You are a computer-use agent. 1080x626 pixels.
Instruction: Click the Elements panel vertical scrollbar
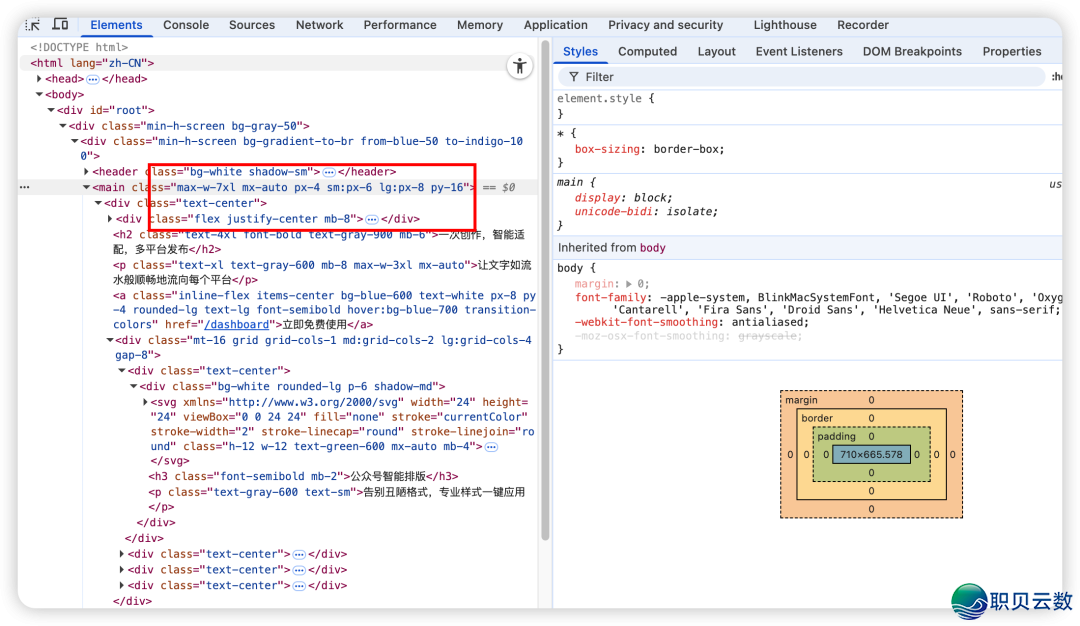point(546,291)
